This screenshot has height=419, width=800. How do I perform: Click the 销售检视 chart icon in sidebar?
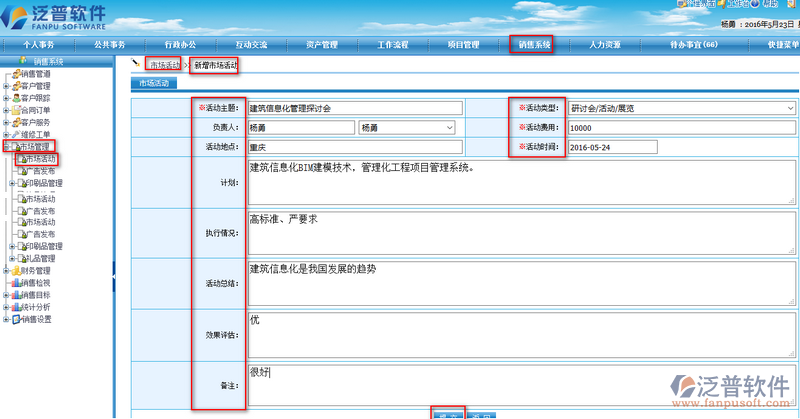coord(15,283)
